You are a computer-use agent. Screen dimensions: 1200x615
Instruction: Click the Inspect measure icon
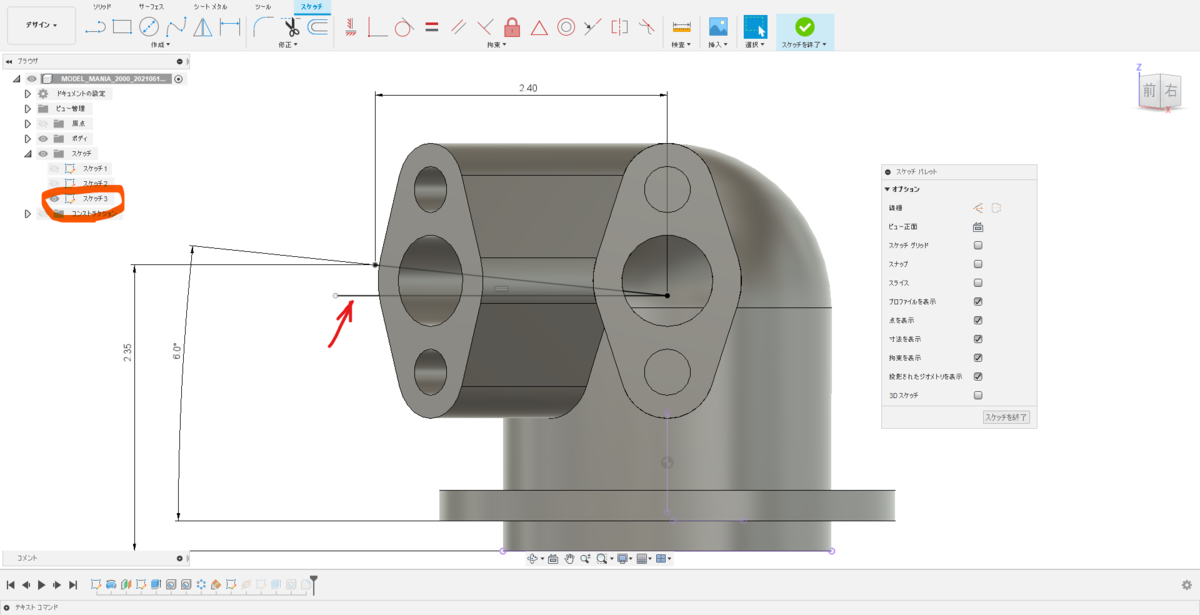[x=682, y=27]
